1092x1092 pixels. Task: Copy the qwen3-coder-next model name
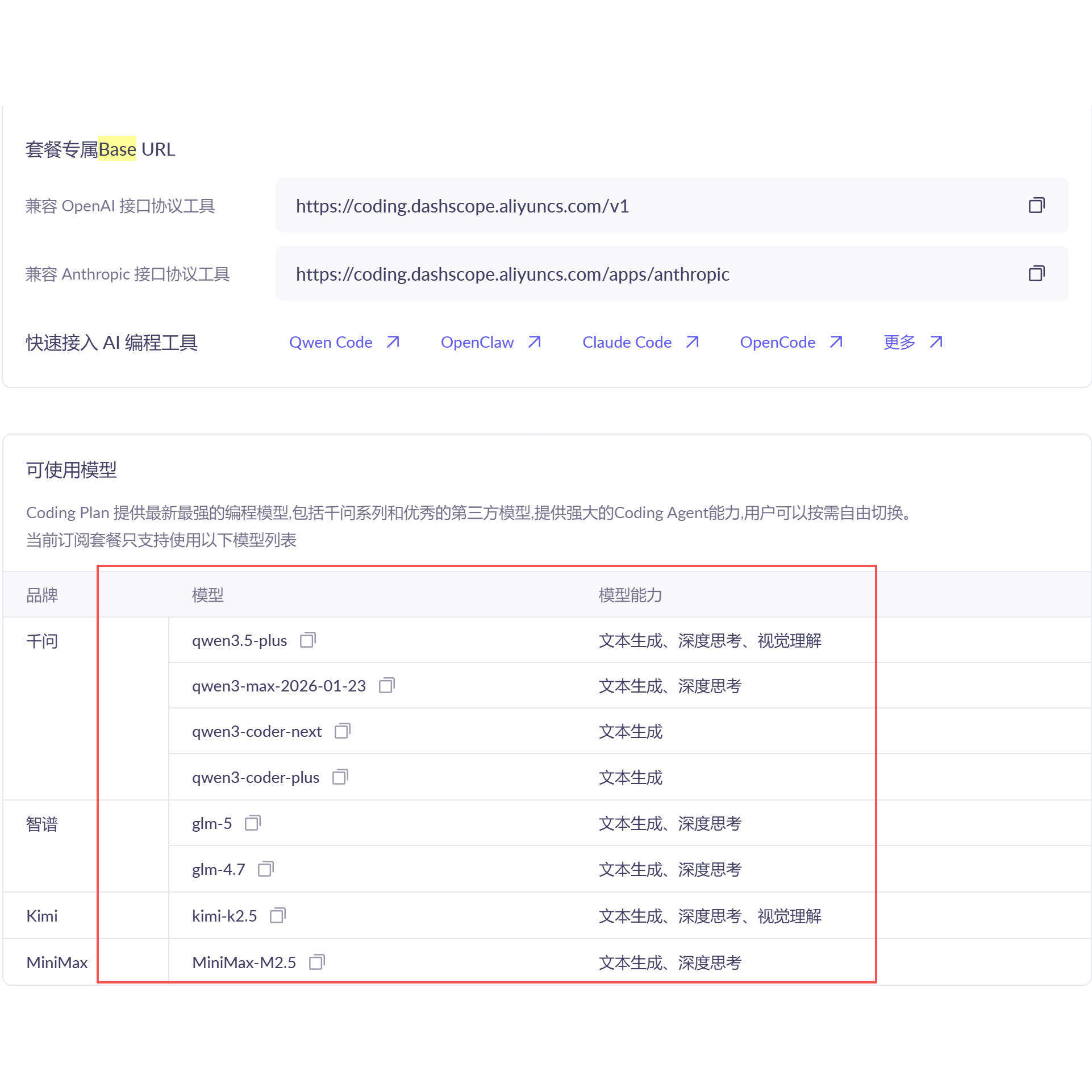point(343,731)
